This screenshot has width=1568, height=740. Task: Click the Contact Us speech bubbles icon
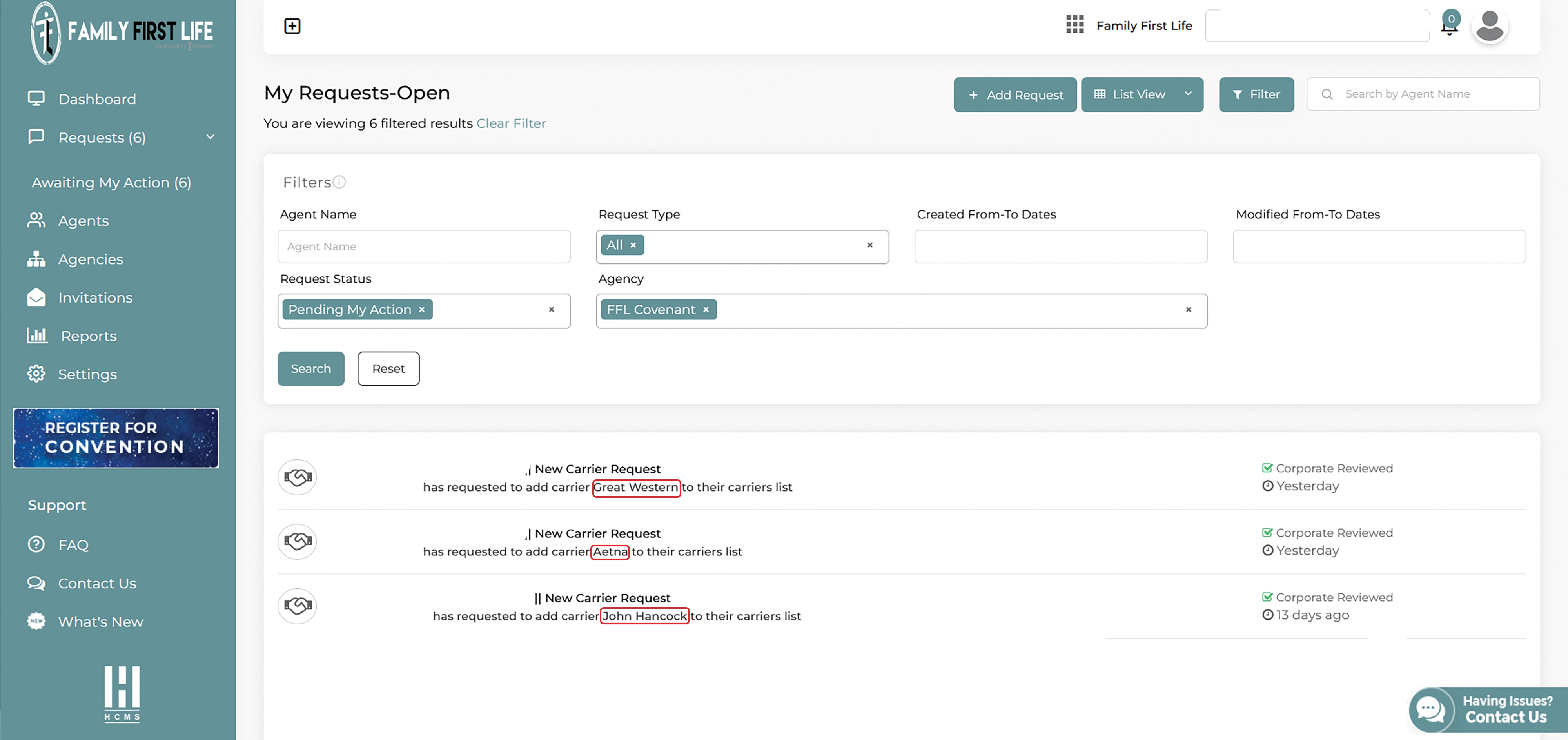coord(36,583)
